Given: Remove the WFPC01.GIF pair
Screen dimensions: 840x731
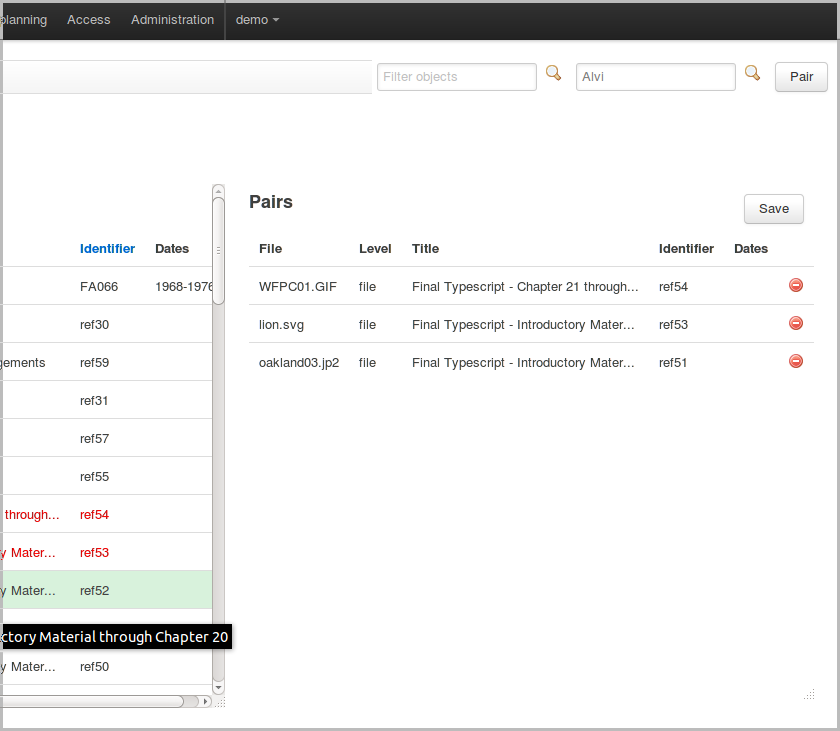Looking at the screenshot, I should point(796,286).
